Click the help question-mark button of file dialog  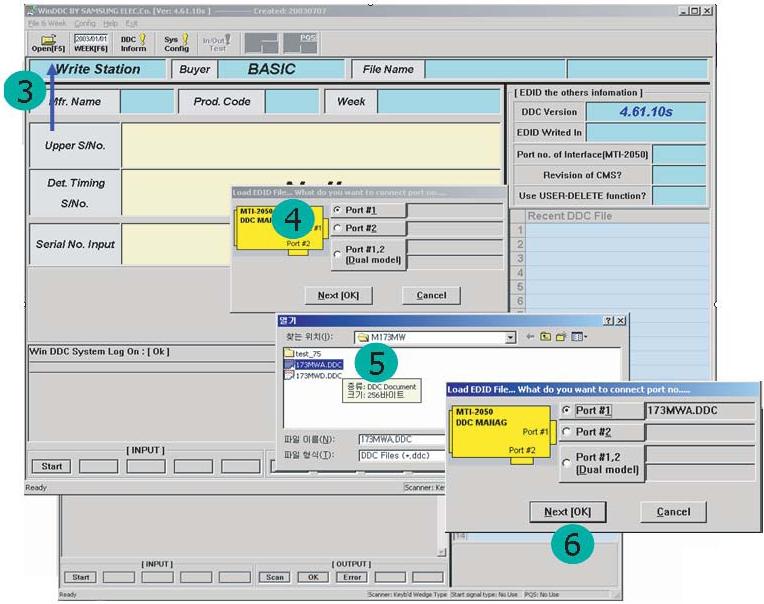point(608,321)
